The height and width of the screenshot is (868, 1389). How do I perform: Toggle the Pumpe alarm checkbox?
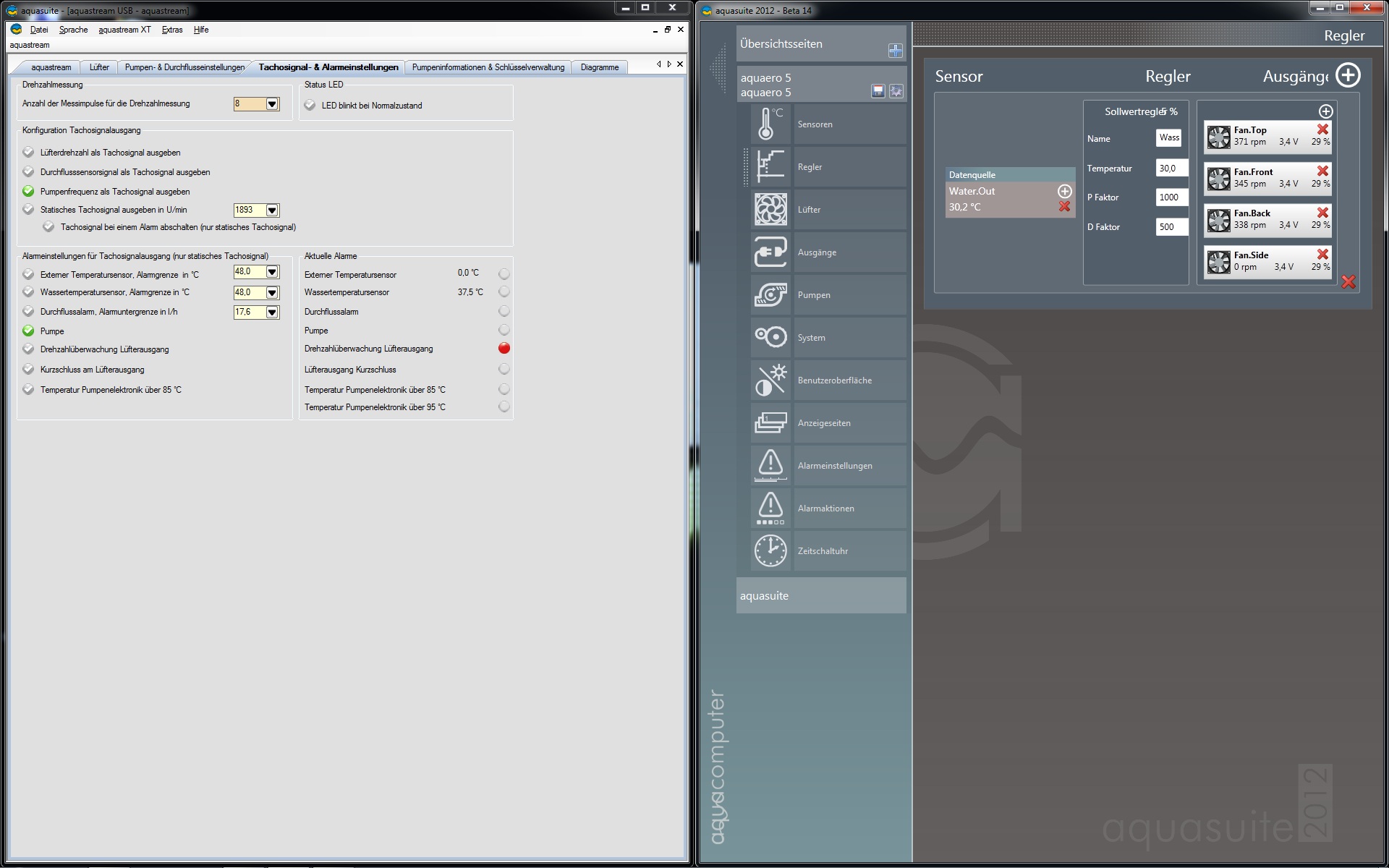click(28, 331)
